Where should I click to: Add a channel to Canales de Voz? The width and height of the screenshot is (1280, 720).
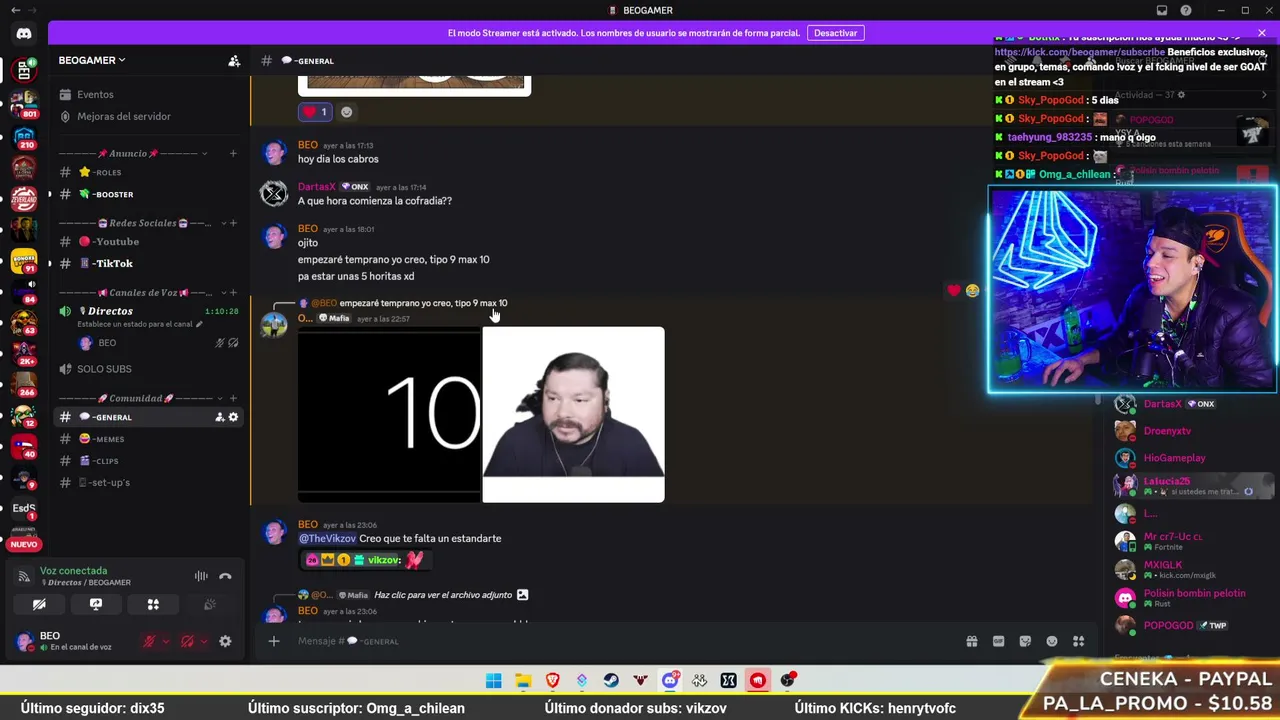click(x=233, y=293)
